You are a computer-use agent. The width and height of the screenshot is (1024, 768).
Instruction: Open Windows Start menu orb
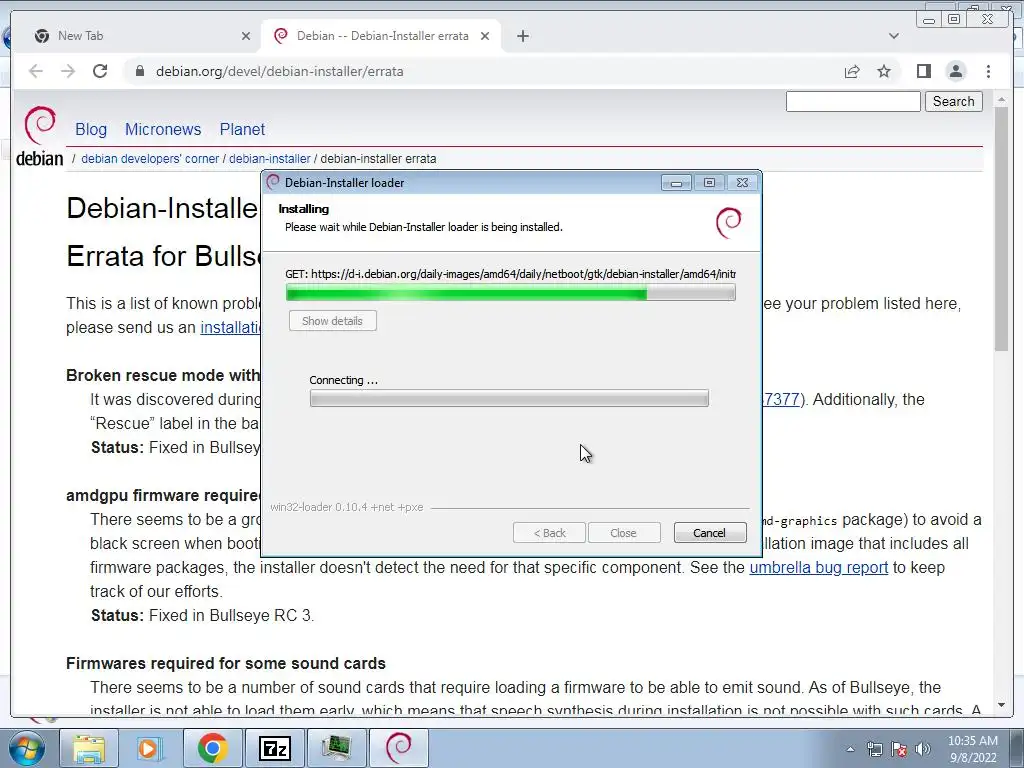coord(26,748)
